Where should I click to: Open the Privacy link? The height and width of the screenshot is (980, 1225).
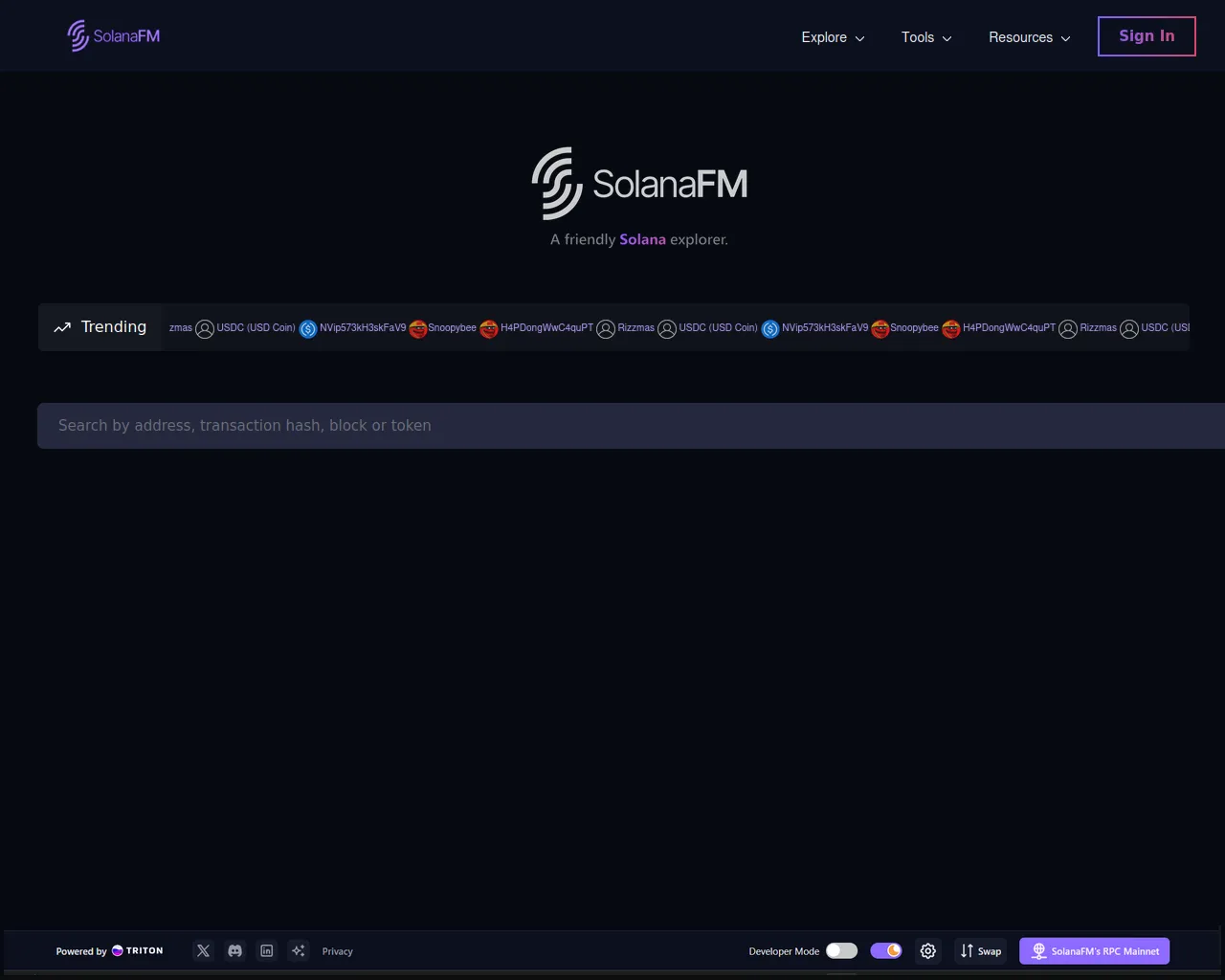338,951
